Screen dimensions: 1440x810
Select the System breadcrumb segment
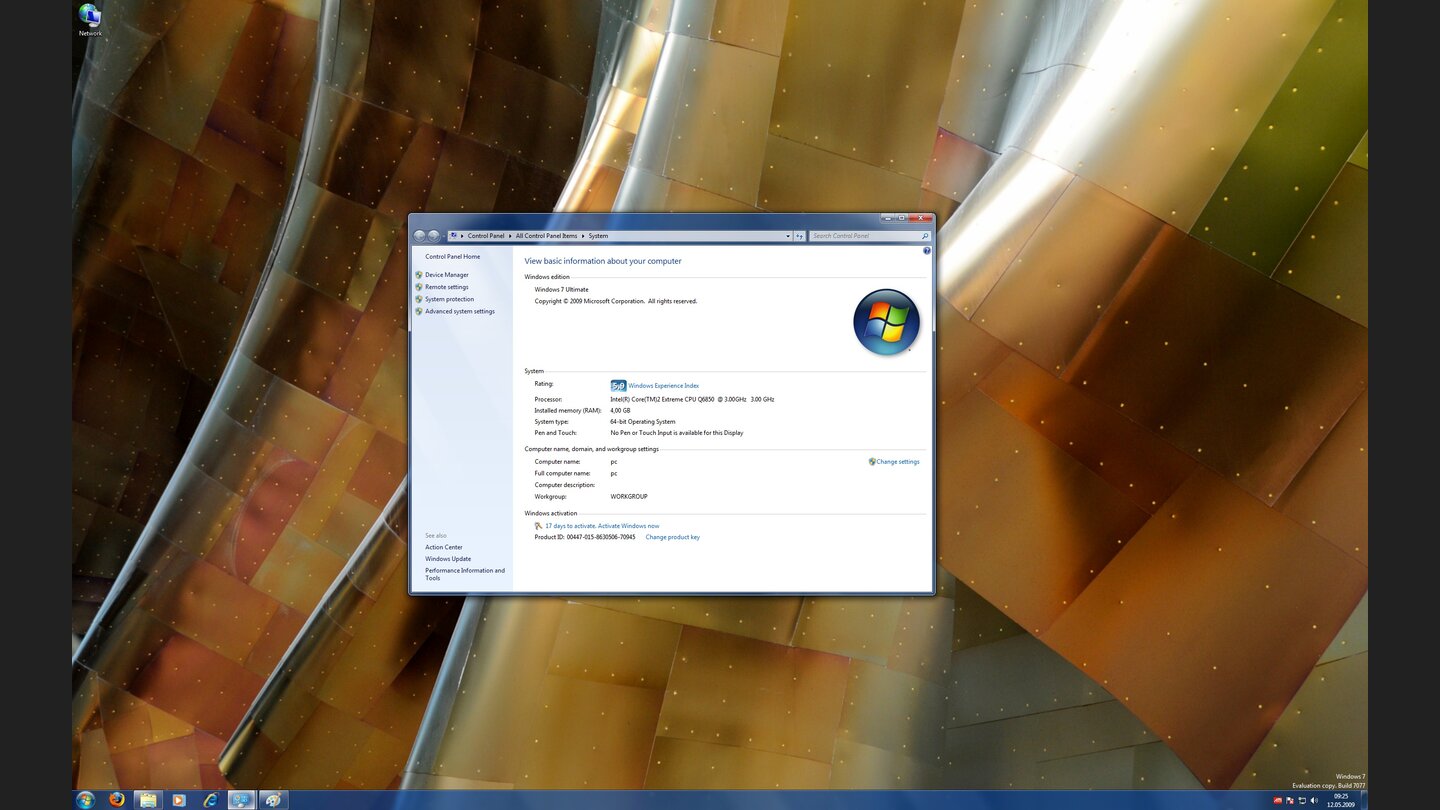pyautogui.click(x=598, y=236)
